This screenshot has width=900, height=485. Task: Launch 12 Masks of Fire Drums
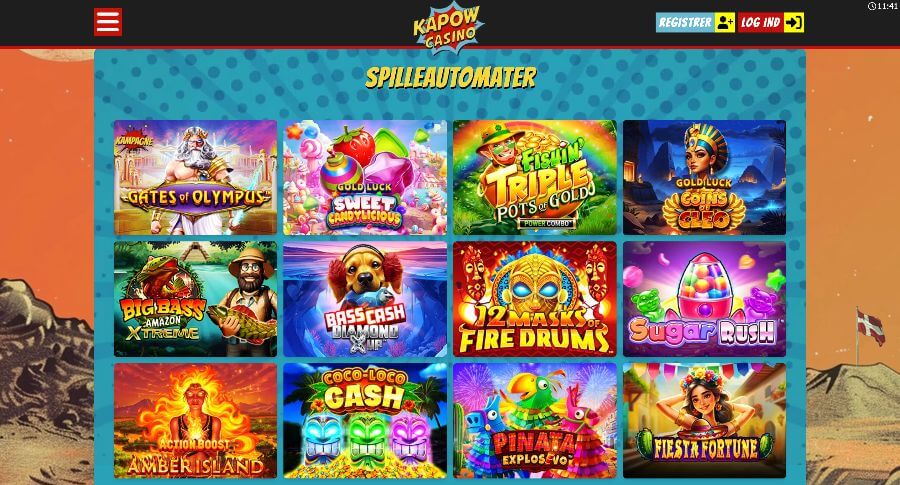535,299
